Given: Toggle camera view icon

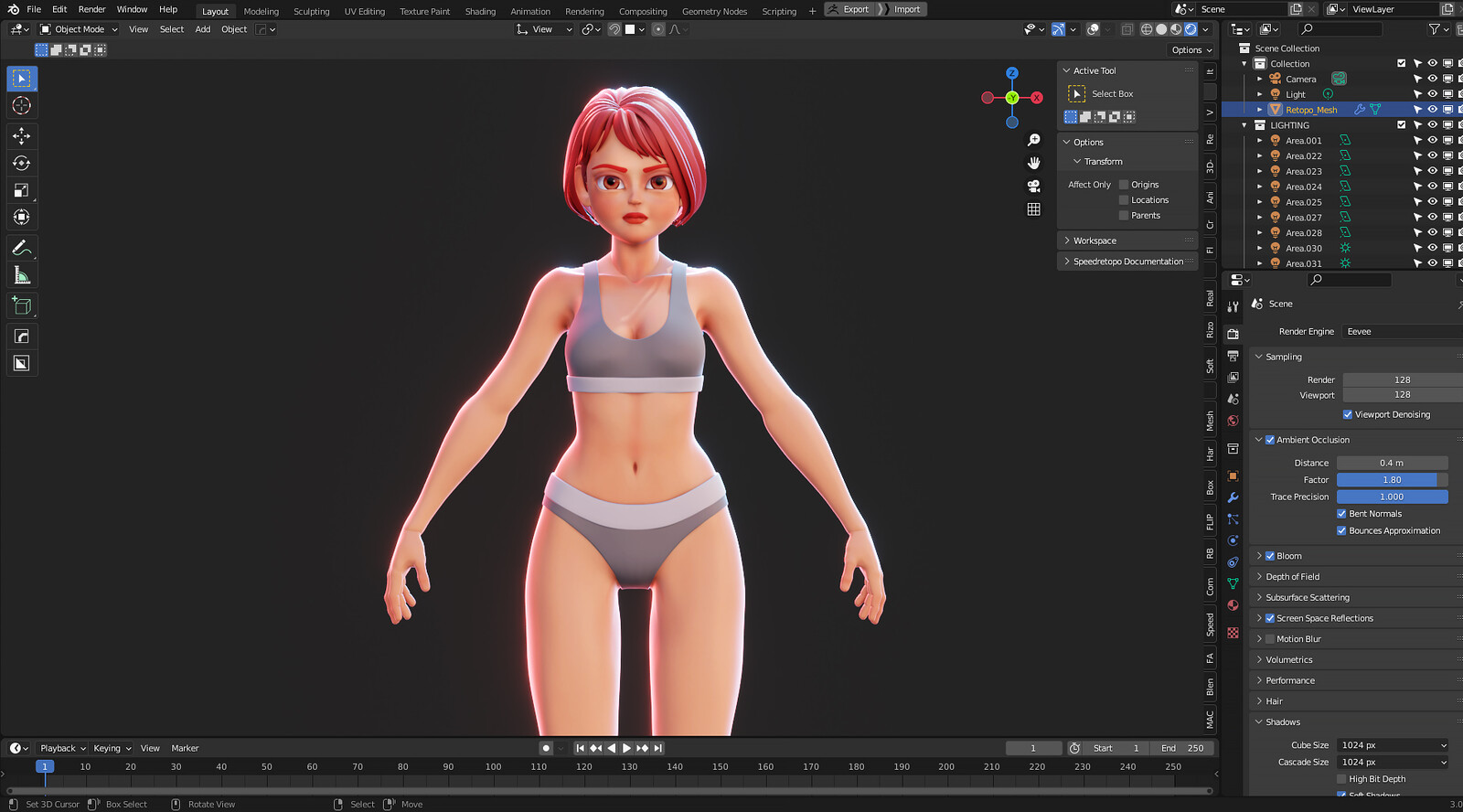Looking at the screenshot, I should point(1034,186).
